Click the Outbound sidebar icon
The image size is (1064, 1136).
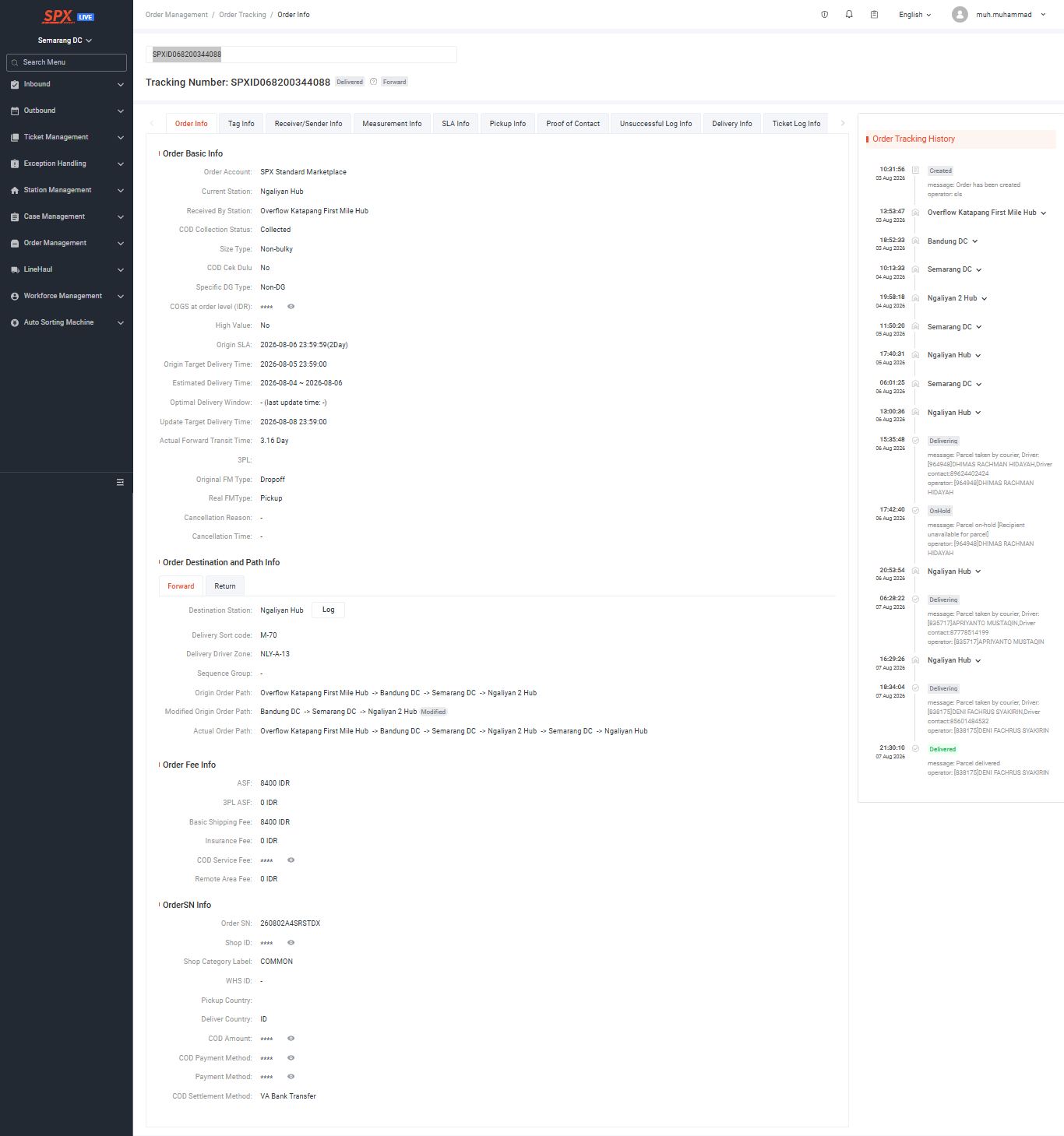[x=15, y=111]
